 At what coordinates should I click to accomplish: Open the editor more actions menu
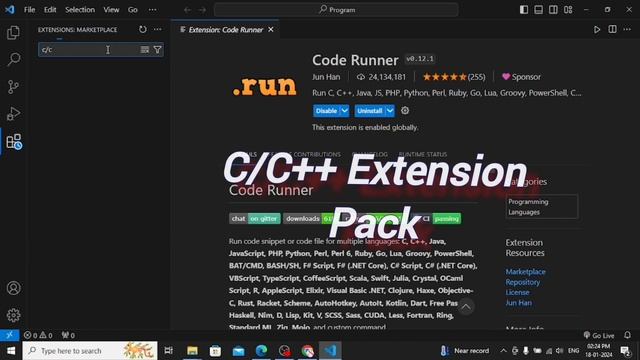coord(627,29)
